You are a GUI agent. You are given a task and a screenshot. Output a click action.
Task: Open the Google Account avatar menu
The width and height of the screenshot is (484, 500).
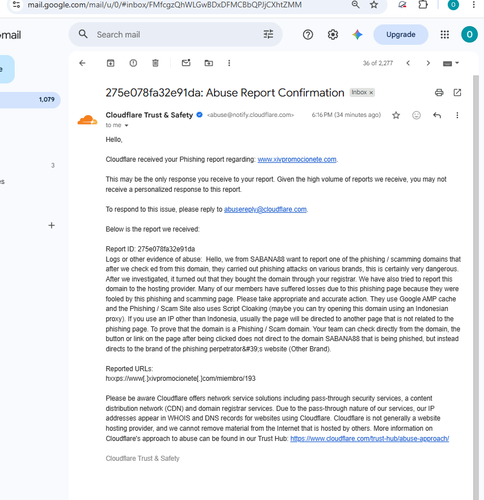469,34
